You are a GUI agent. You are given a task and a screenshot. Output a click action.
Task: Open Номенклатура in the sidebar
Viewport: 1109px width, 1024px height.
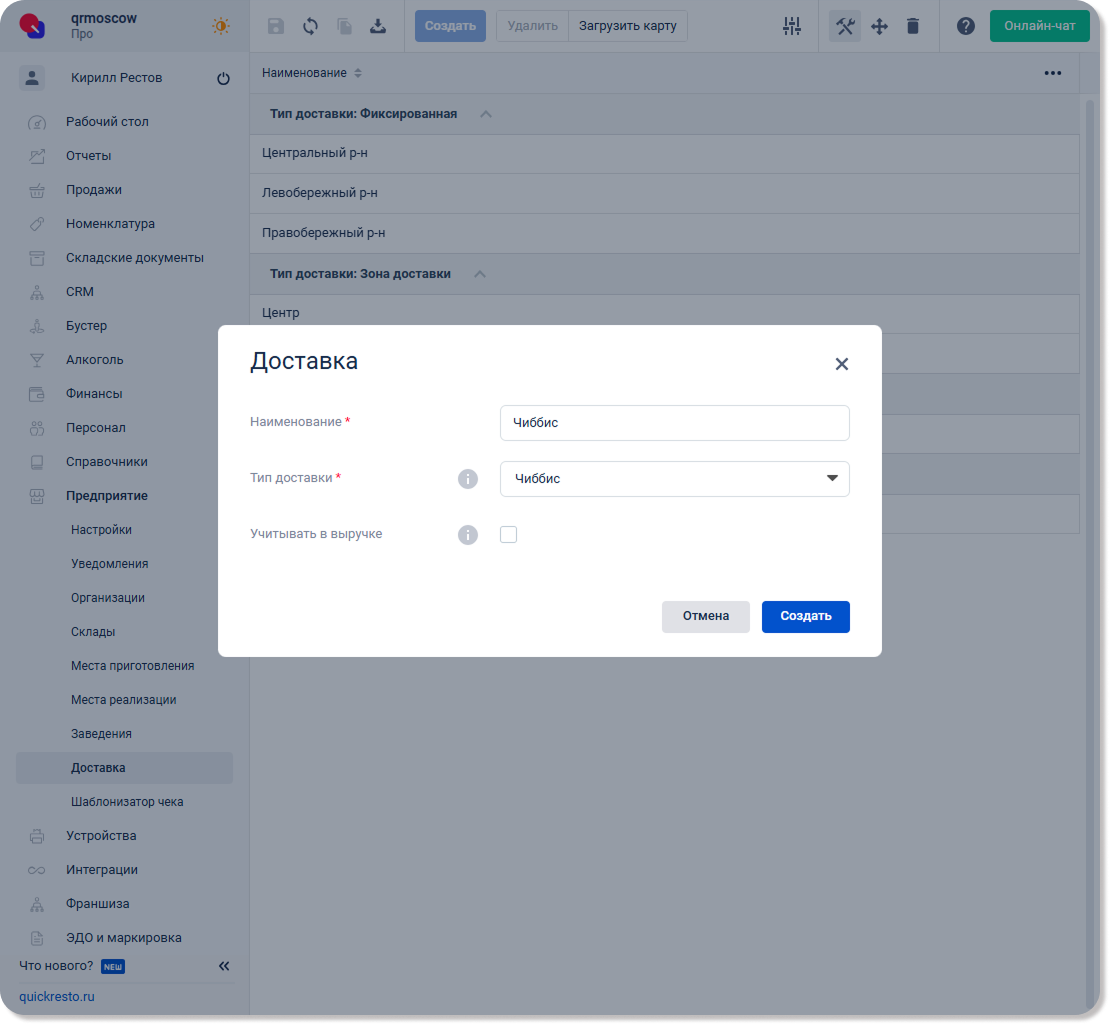pyautogui.click(x=110, y=224)
